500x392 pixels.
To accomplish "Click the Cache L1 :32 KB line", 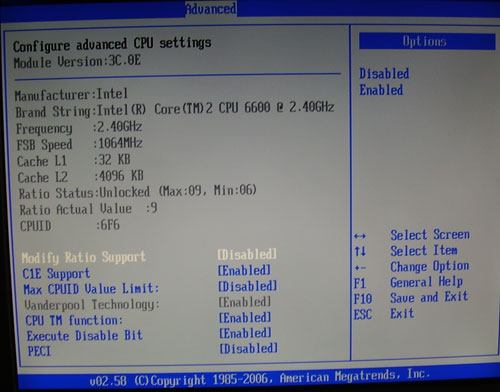I will click(x=74, y=161).
